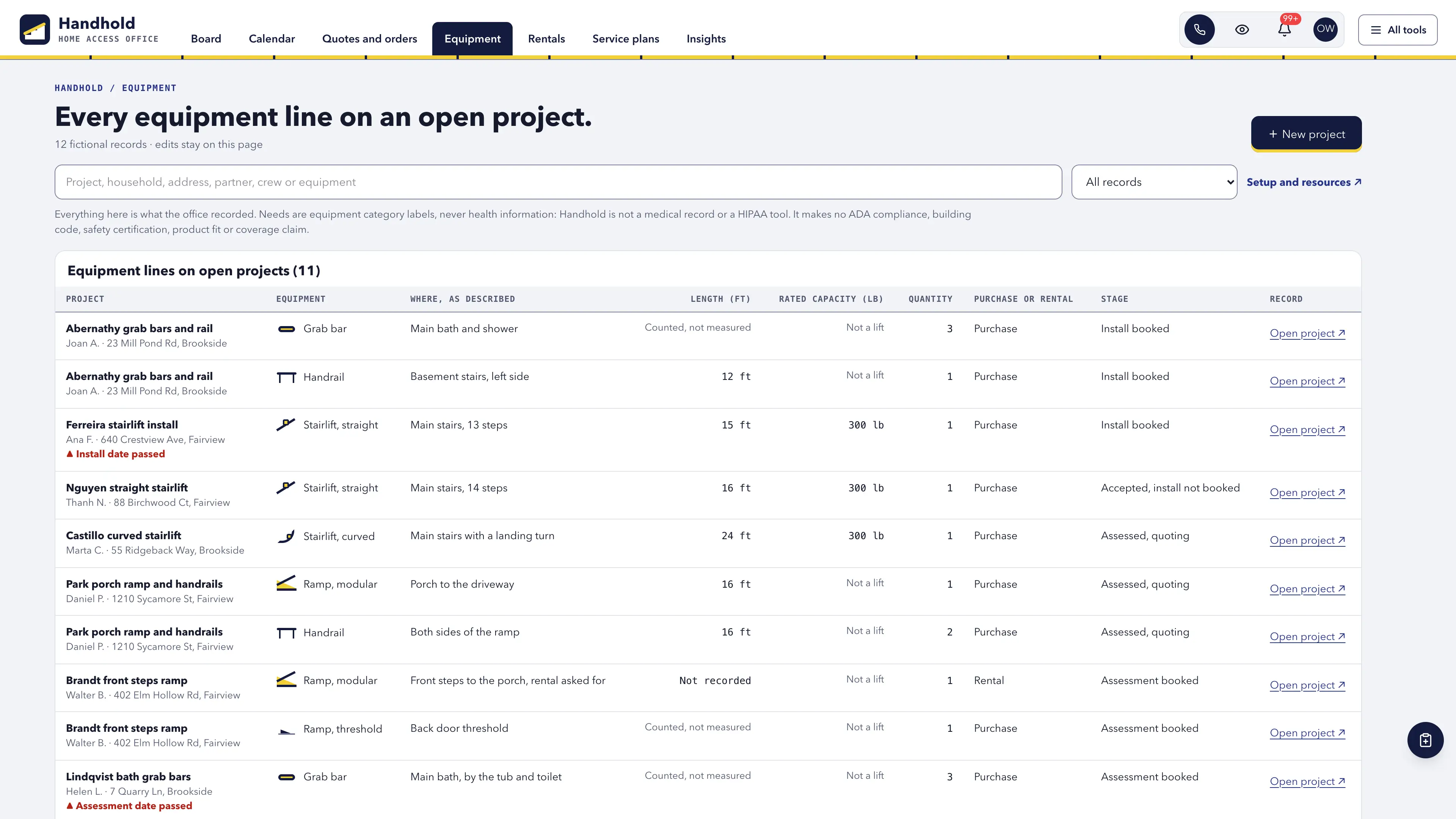1456x819 pixels.
Task: Click the Castillo curved stairlift icon
Action: tap(286, 536)
